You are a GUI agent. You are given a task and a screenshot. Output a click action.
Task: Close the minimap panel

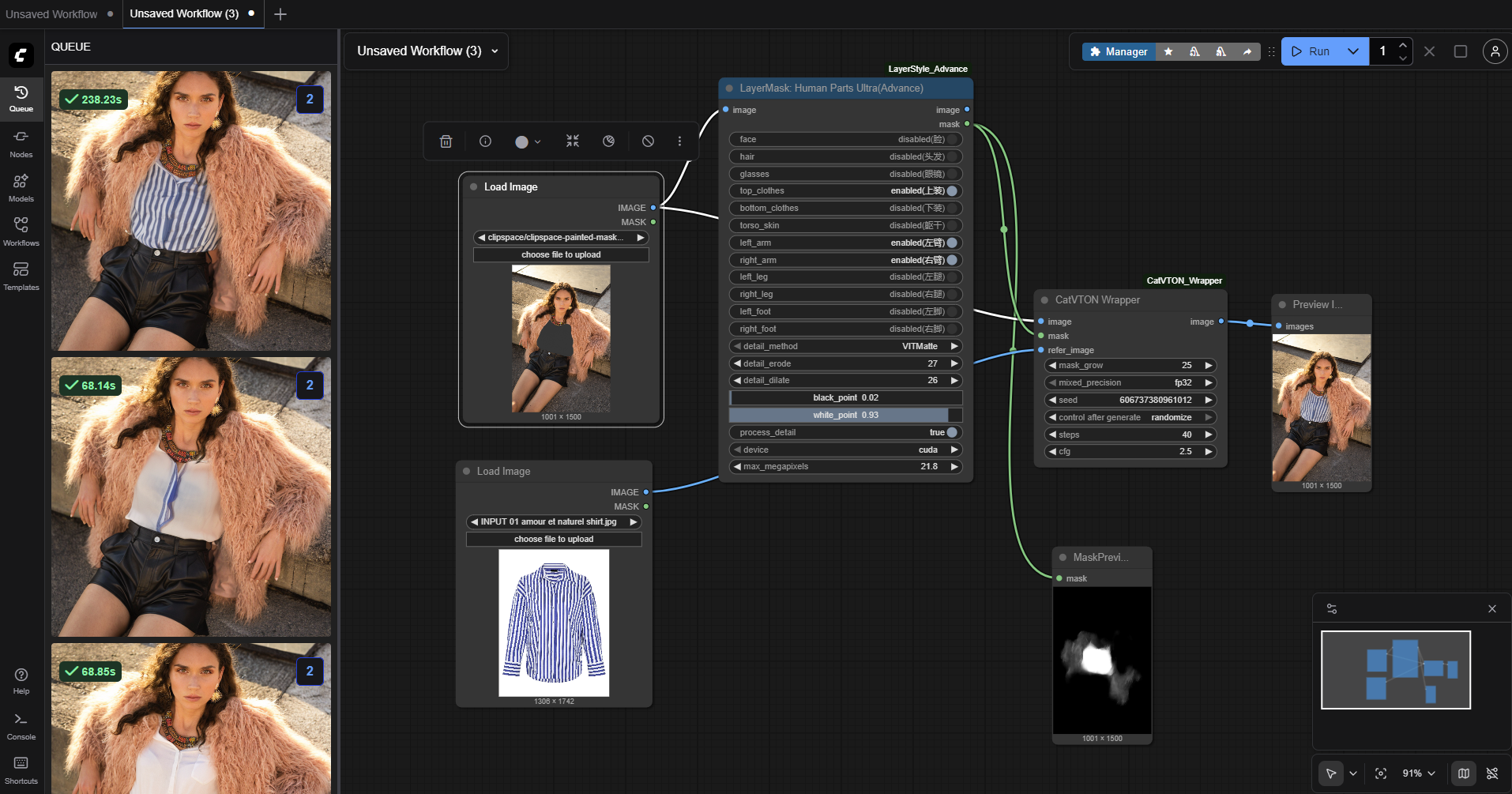(x=1492, y=609)
